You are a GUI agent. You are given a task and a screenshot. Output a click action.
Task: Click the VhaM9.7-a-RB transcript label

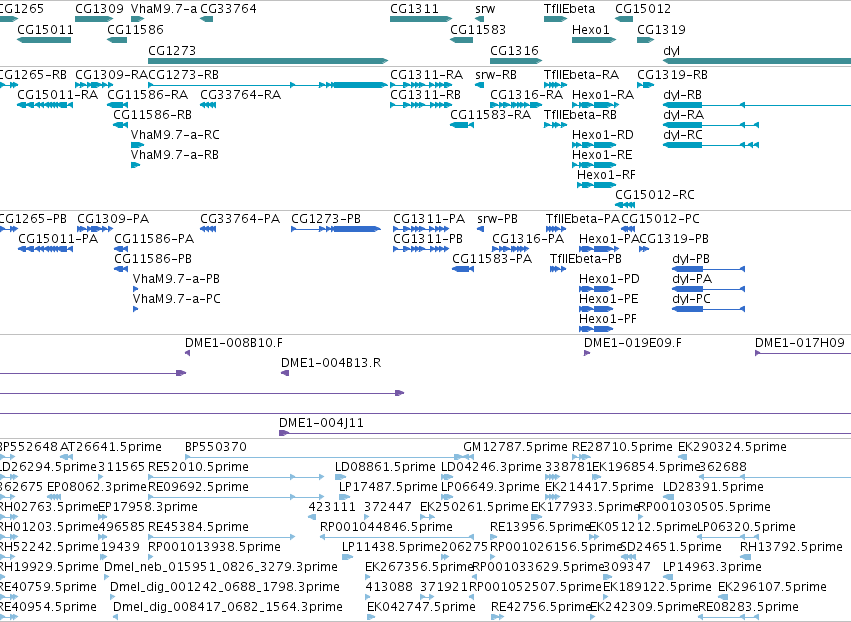click(175, 155)
